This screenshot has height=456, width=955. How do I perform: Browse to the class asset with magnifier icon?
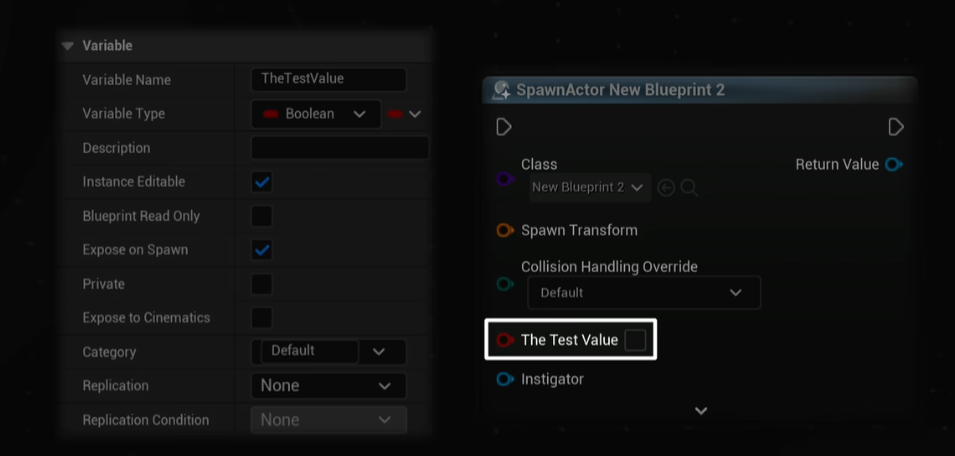(689, 187)
